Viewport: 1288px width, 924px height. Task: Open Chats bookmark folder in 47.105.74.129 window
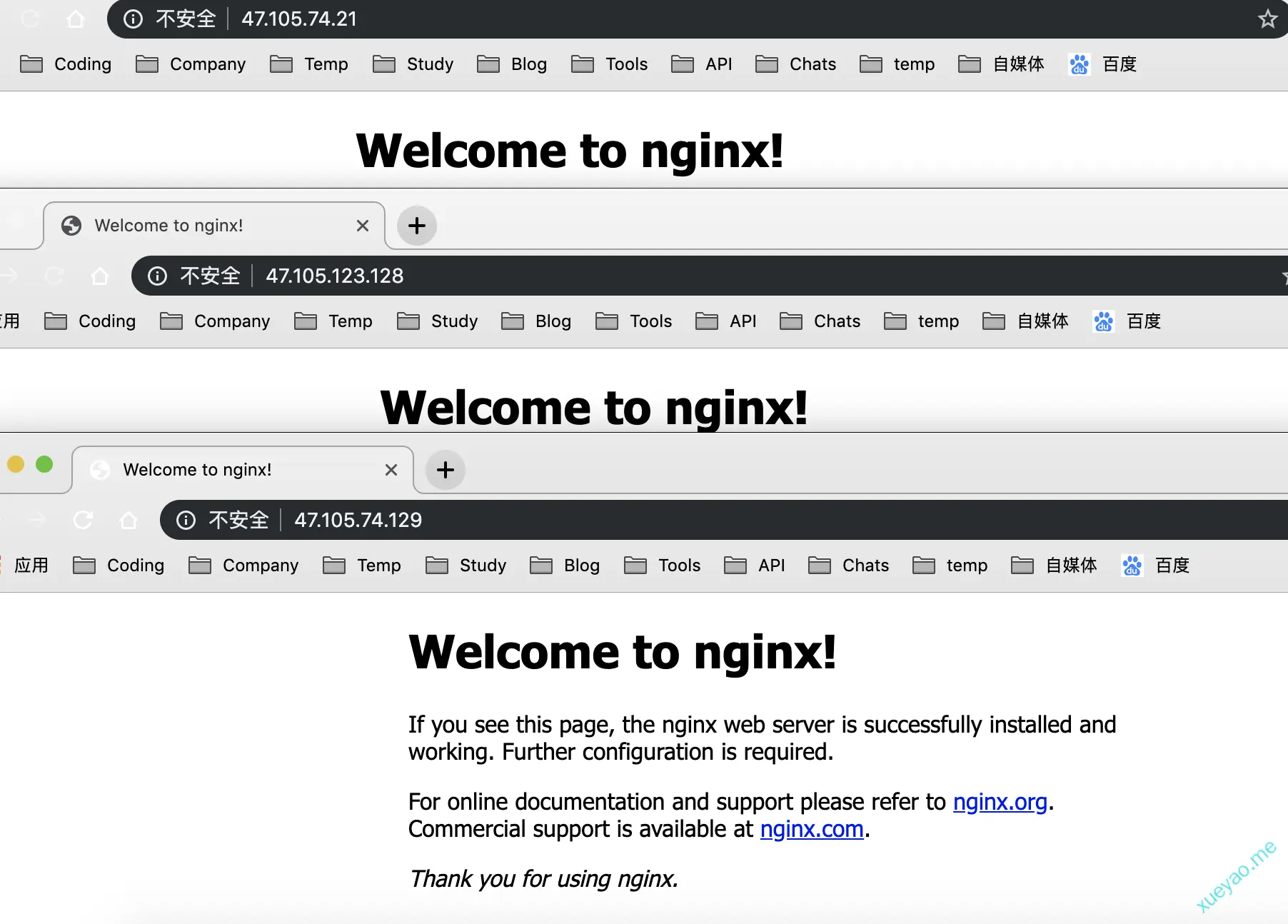click(849, 566)
